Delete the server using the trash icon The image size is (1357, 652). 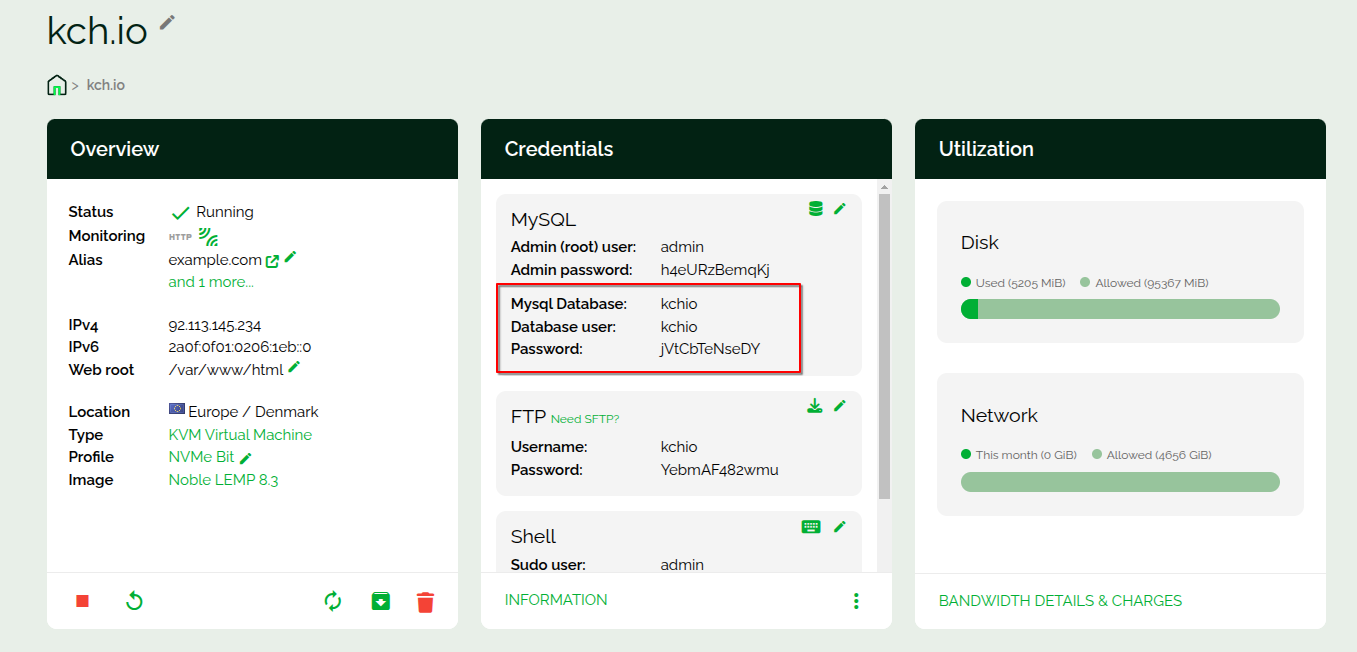(x=425, y=602)
